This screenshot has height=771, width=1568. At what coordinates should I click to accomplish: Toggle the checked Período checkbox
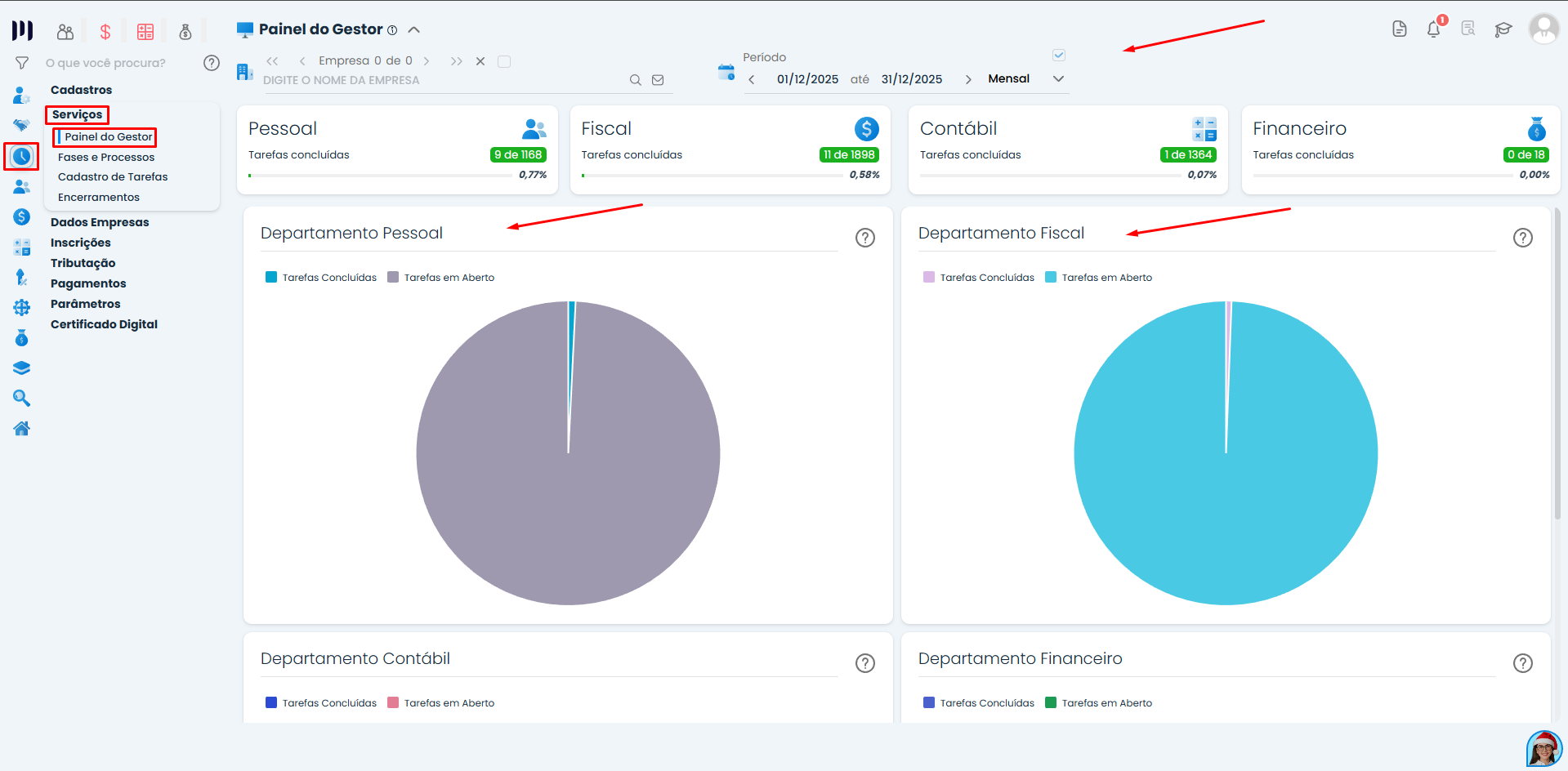tap(1059, 56)
